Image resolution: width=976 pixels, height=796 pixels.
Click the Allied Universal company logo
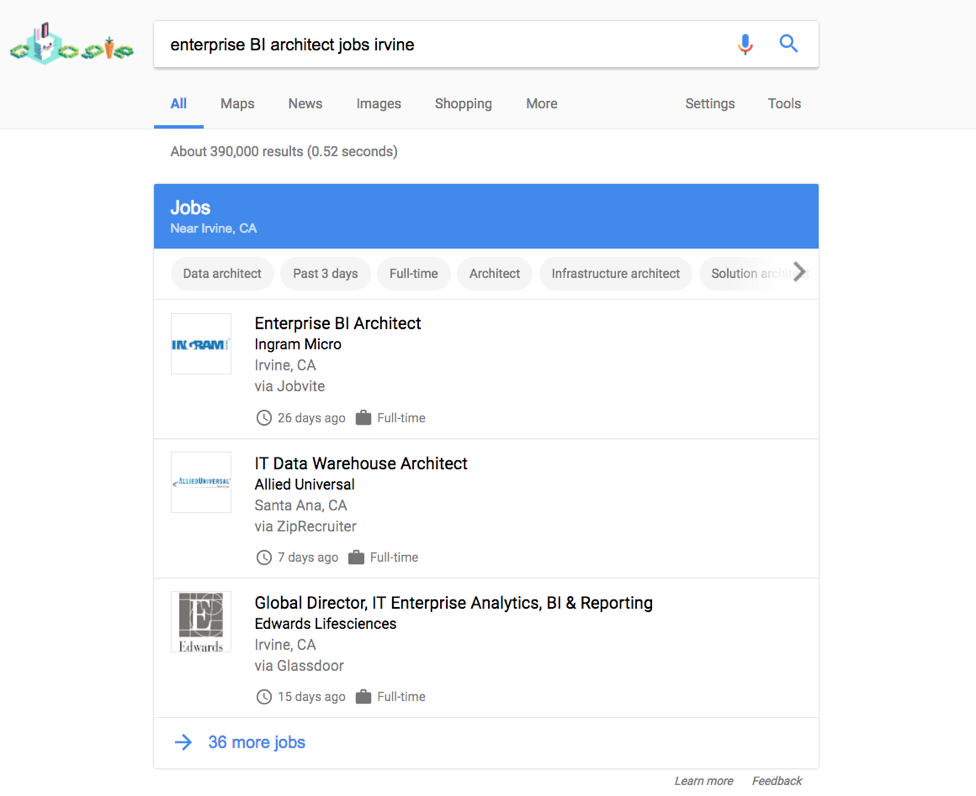tap(201, 482)
